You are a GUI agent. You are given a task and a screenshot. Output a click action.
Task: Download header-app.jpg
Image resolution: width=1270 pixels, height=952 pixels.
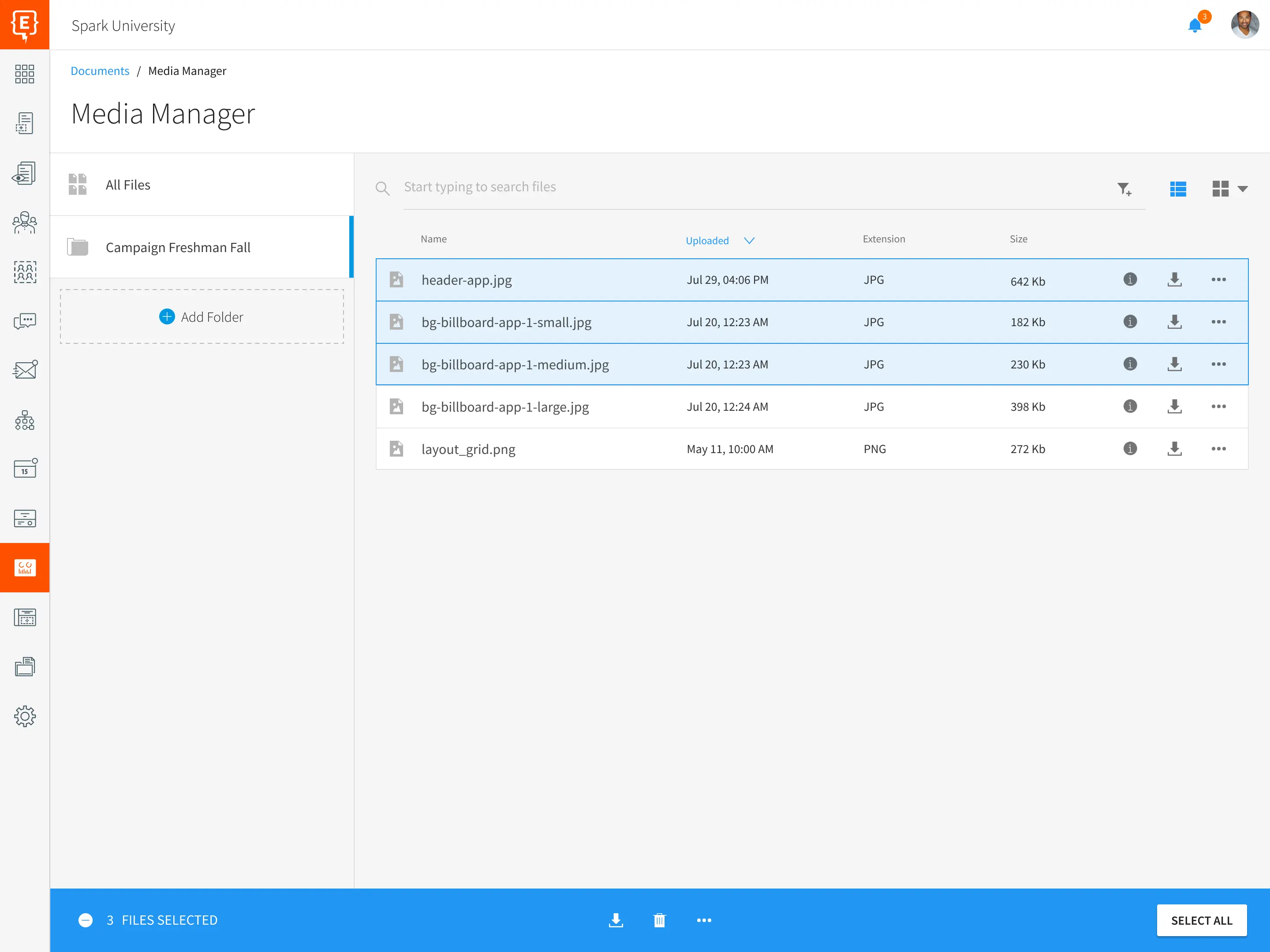[x=1175, y=279]
